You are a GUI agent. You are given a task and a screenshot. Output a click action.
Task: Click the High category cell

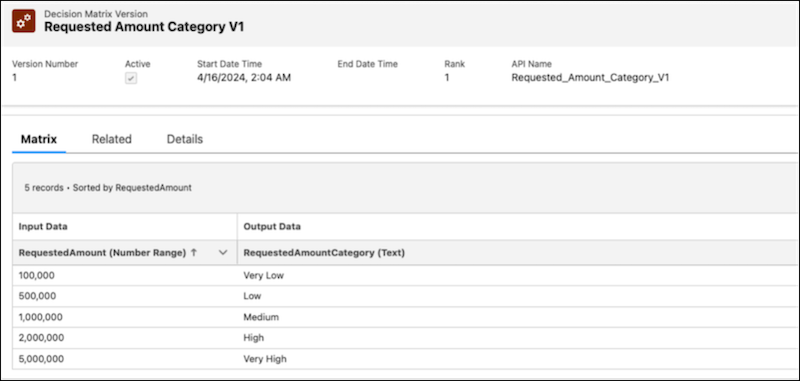click(x=518, y=338)
